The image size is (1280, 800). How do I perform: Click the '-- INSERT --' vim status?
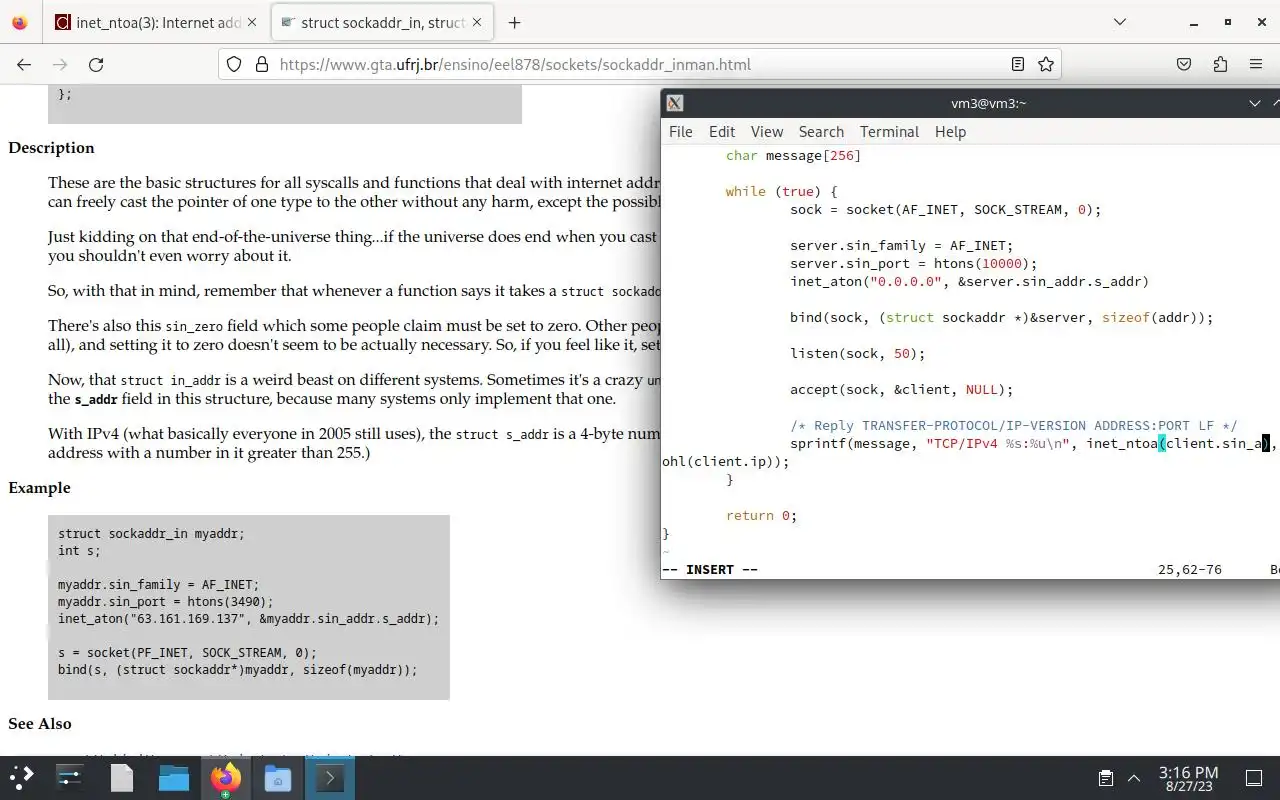pyautogui.click(x=710, y=569)
